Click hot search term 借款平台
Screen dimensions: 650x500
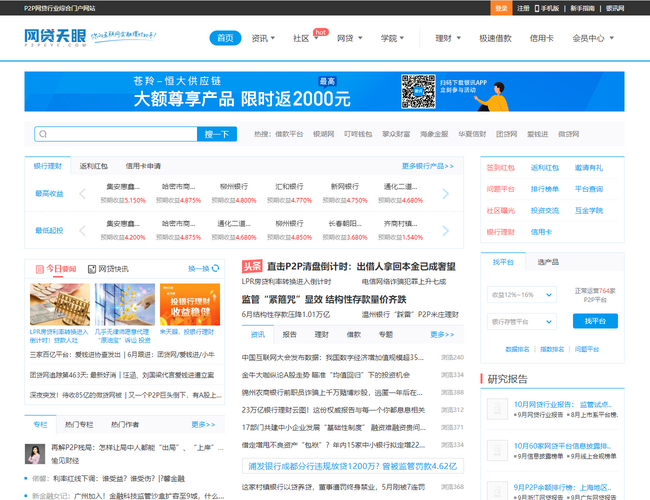point(289,134)
